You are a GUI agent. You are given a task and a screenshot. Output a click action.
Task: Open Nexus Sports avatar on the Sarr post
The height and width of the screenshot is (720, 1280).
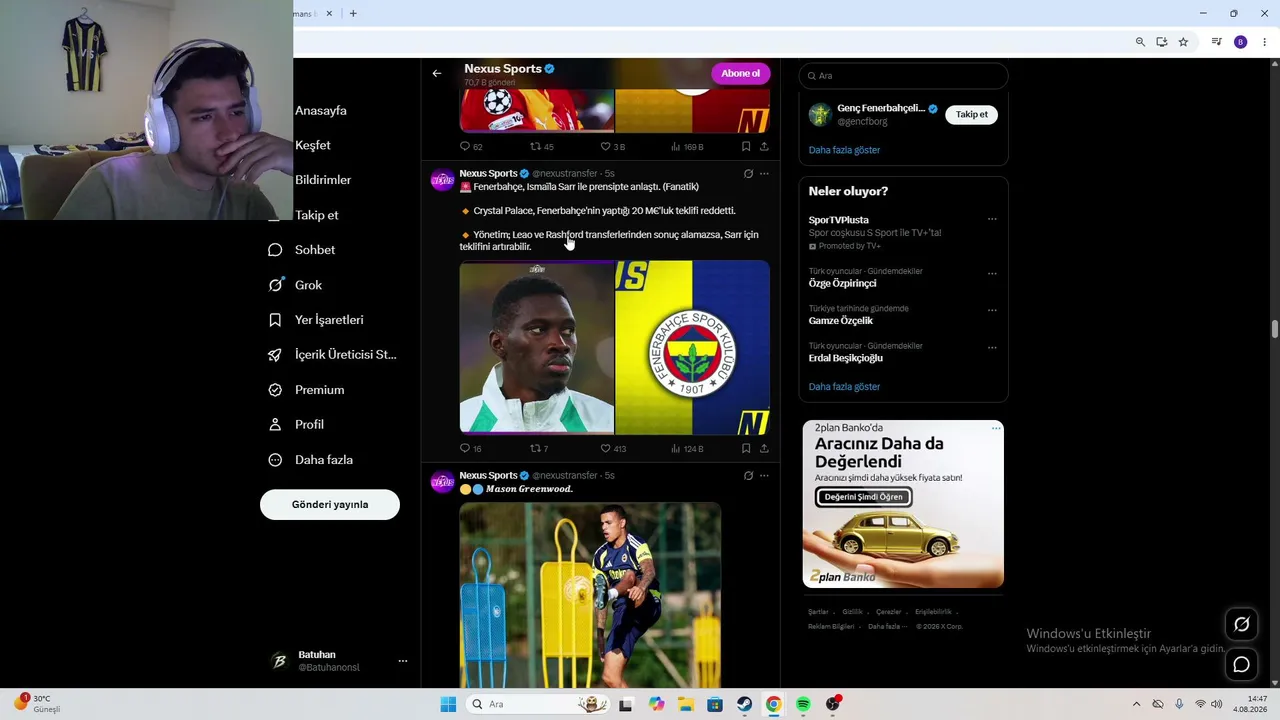443,180
